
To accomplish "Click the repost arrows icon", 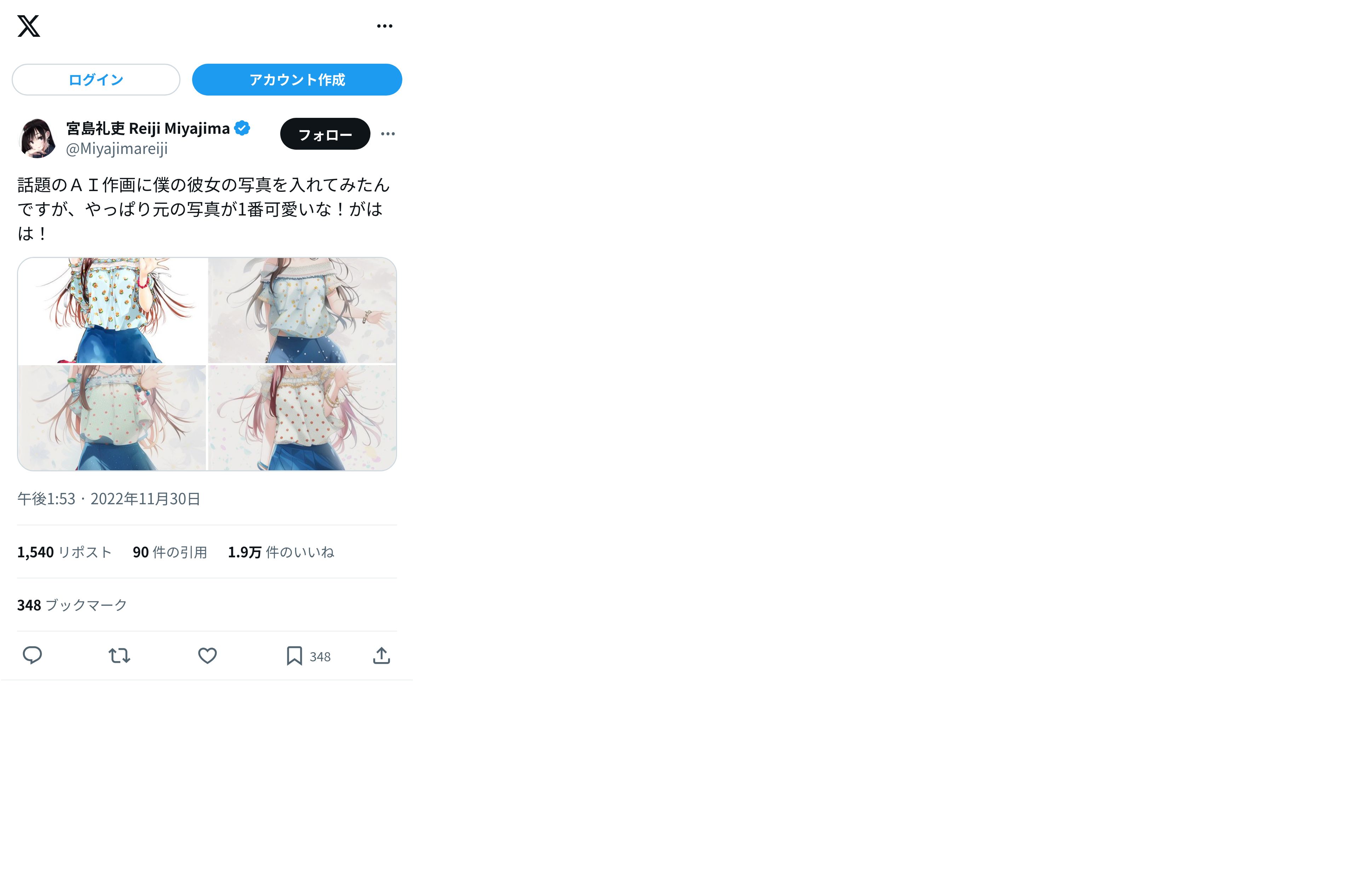I will click(x=120, y=655).
